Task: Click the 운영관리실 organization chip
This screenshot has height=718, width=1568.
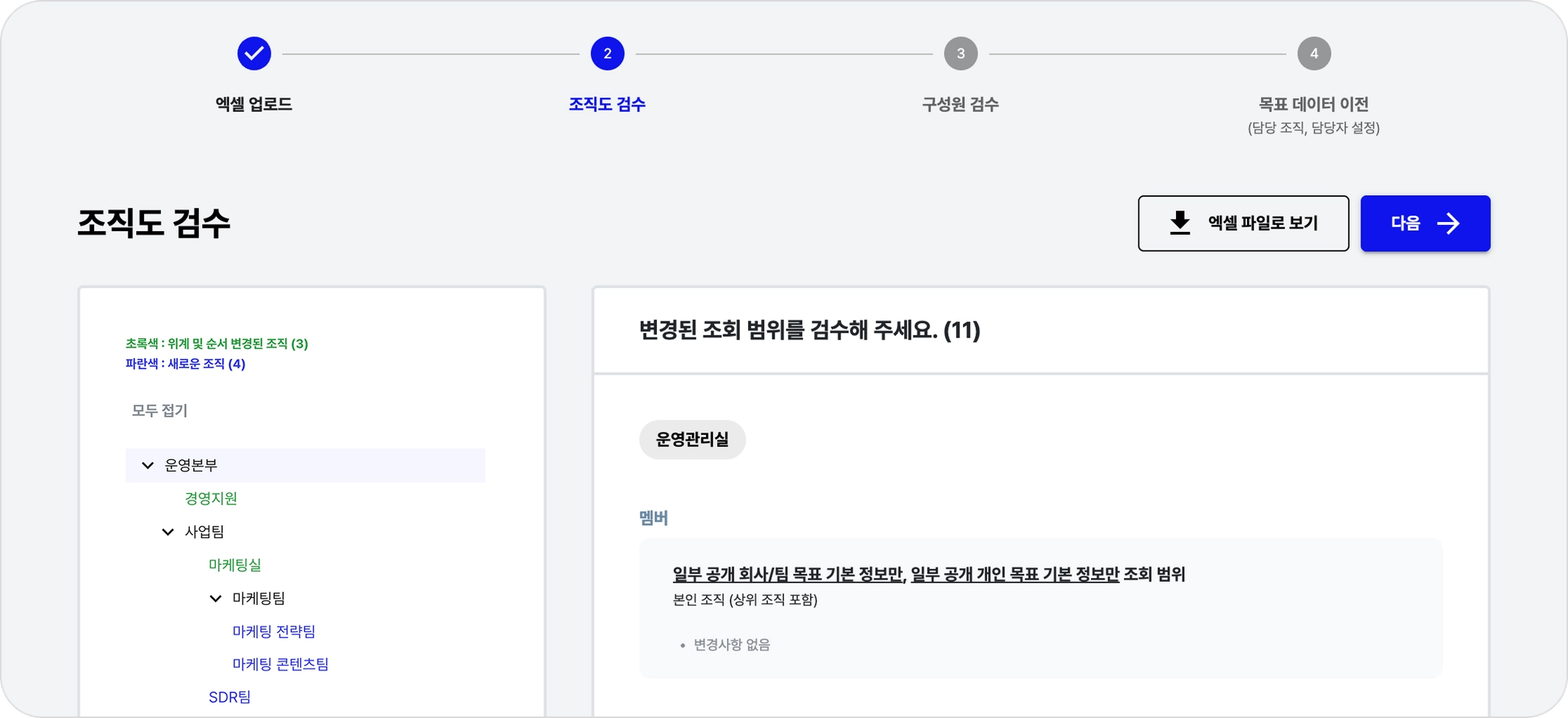Action: coord(692,439)
